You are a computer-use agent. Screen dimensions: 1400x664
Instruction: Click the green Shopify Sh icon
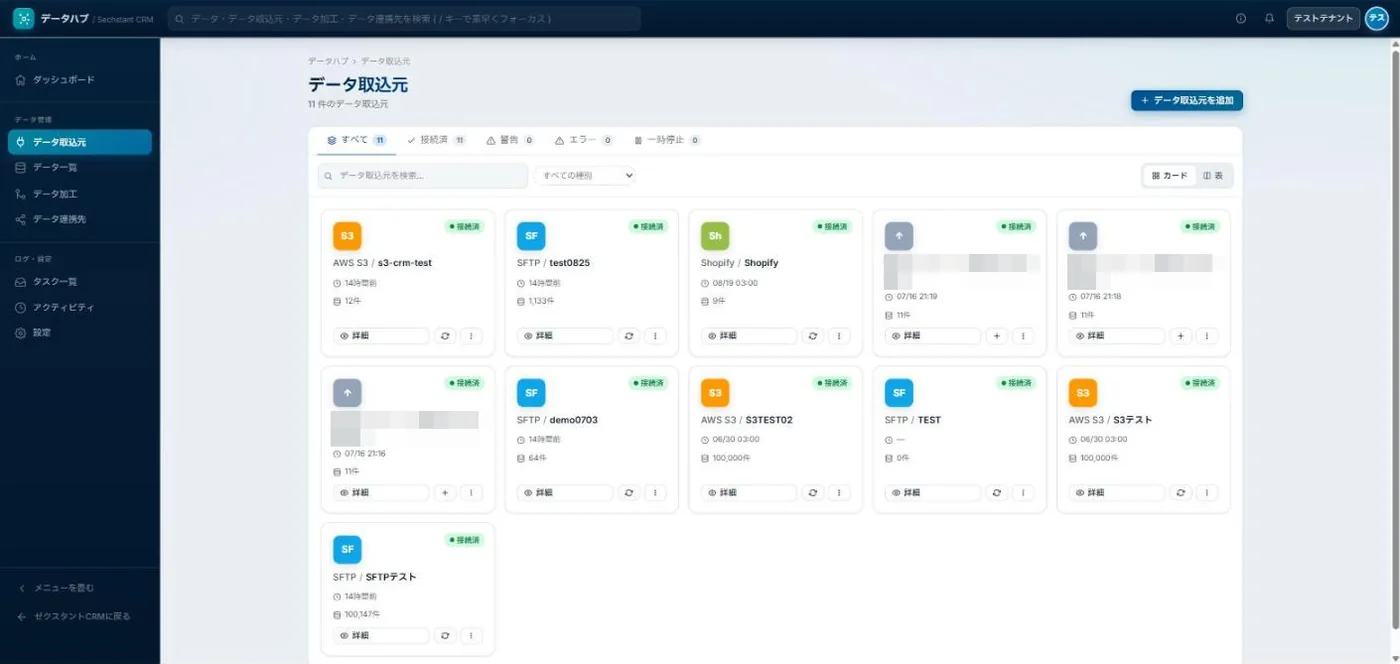point(715,236)
